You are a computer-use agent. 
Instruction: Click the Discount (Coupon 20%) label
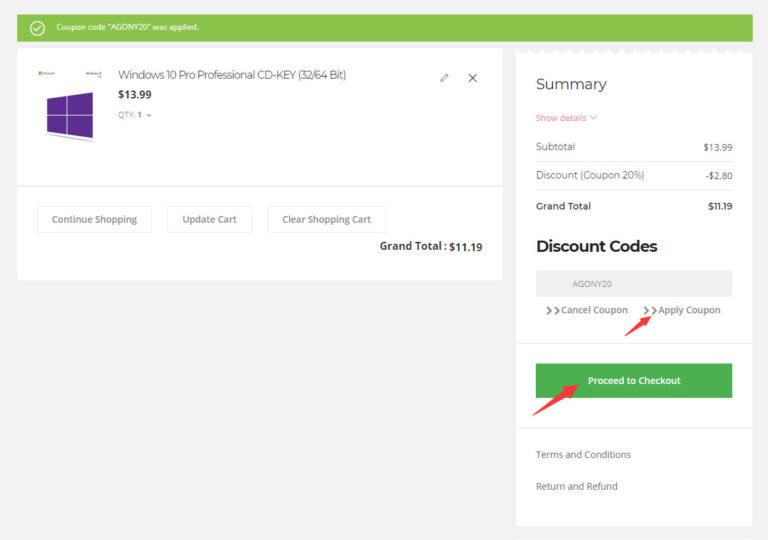click(x=590, y=175)
